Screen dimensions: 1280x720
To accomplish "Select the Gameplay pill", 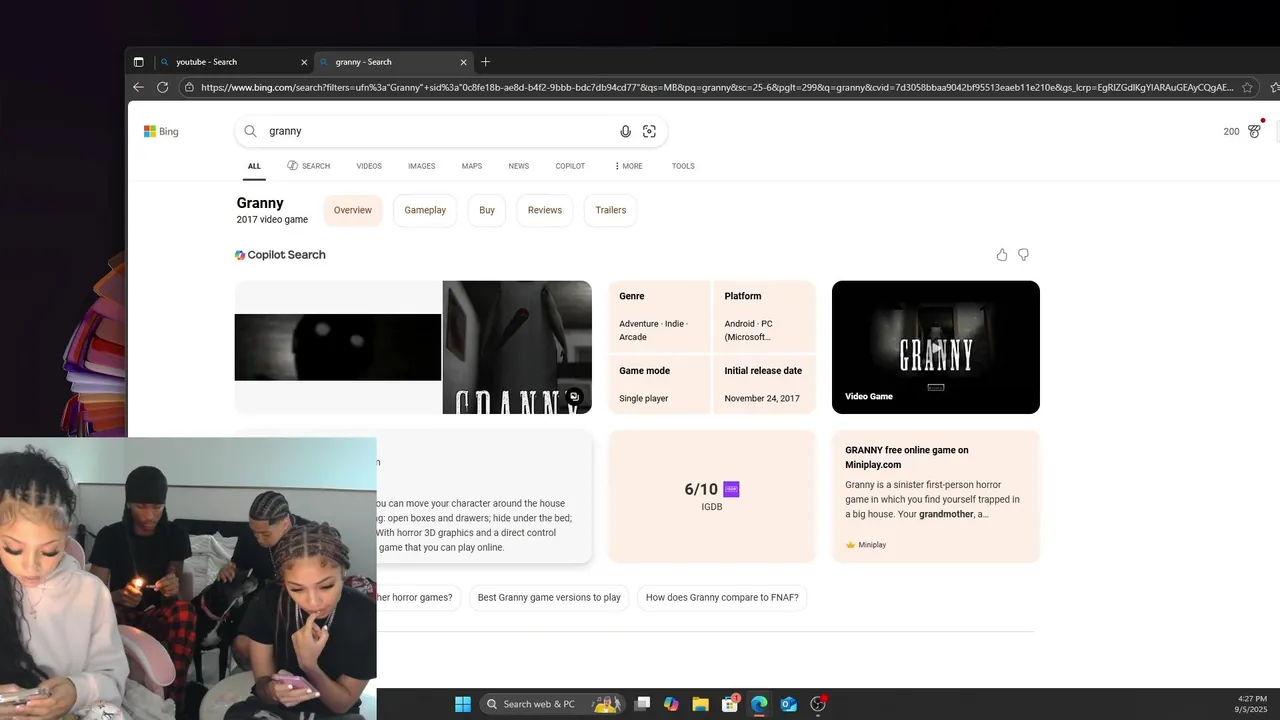I will 425,210.
